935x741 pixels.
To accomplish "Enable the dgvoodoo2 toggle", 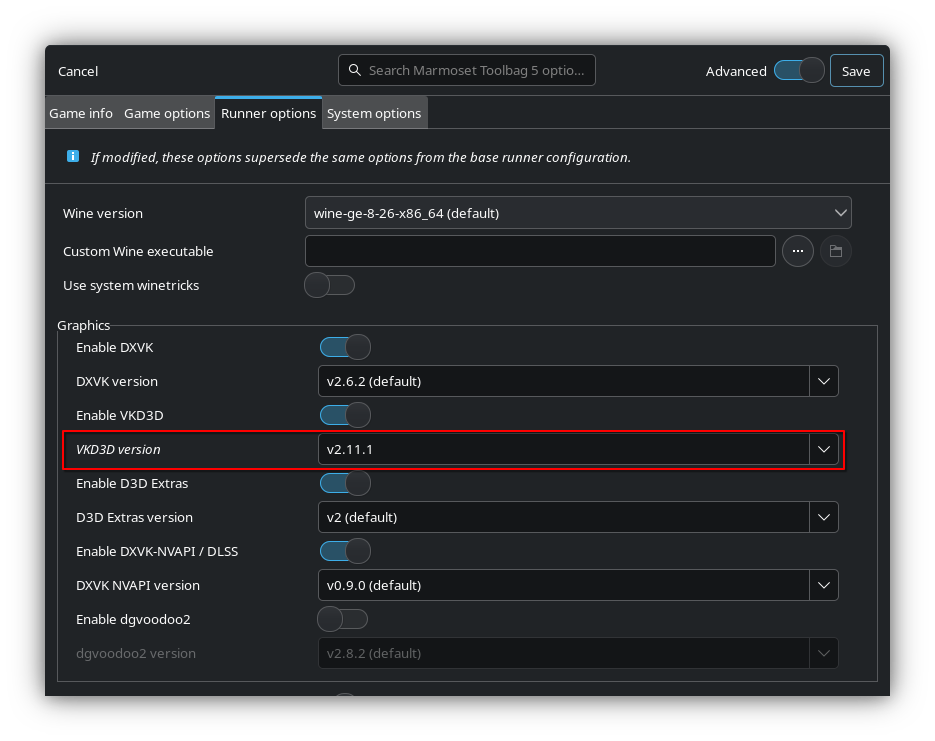I will pyautogui.click(x=342, y=619).
